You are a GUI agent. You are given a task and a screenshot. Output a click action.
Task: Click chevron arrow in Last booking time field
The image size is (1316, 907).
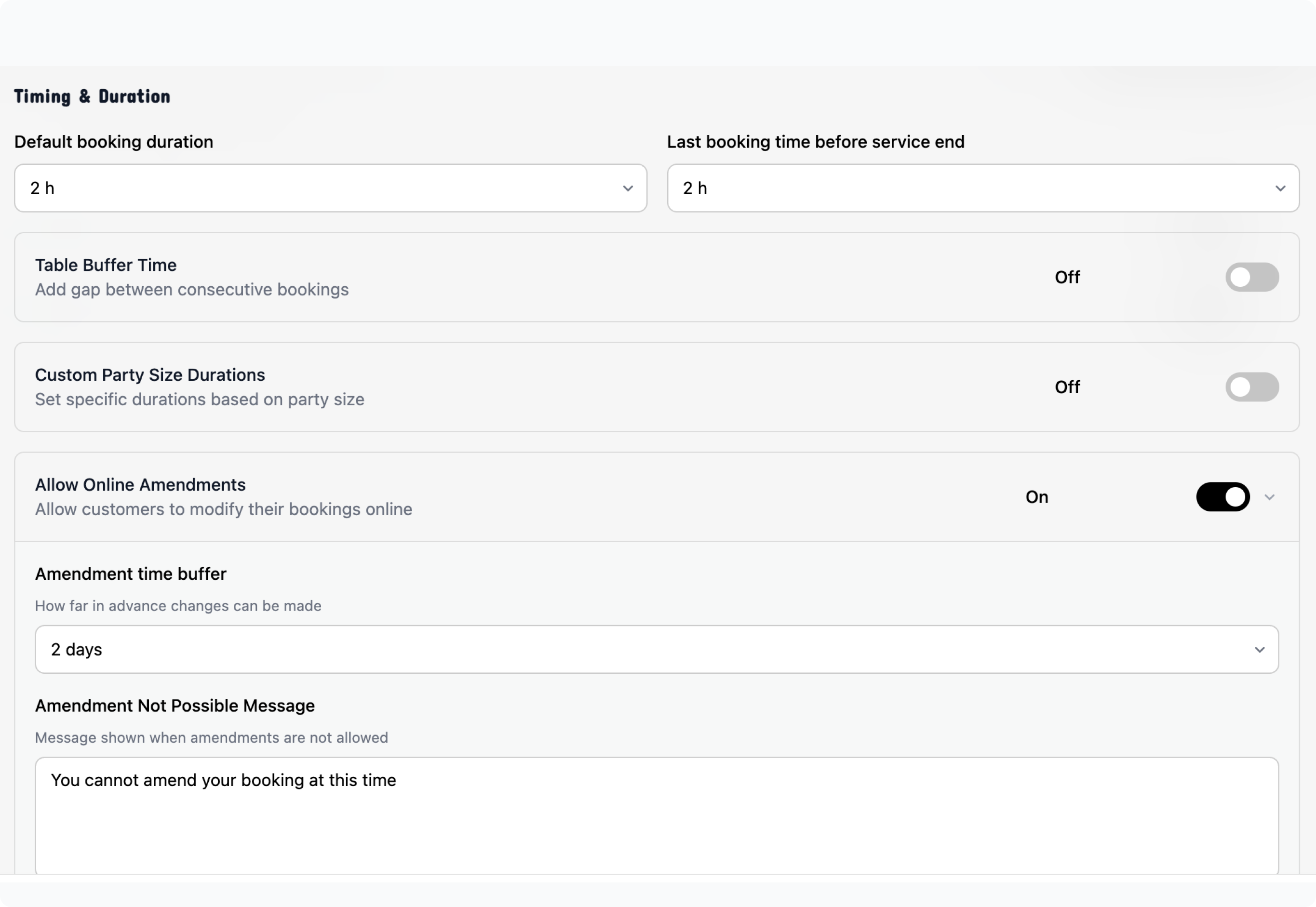tap(1280, 188)
